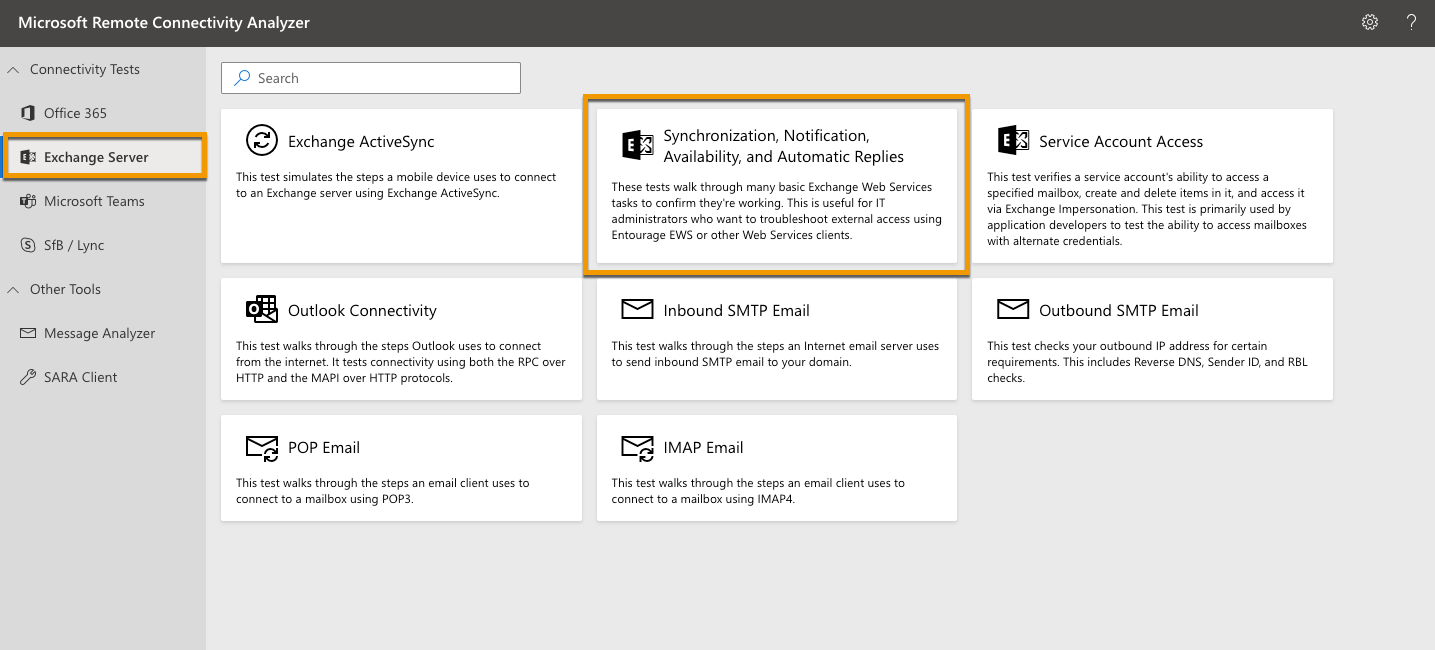This screenshot has height=650, width=1435.
Task: Click the Outlook Connectivity icon
Action: [262, 309]
